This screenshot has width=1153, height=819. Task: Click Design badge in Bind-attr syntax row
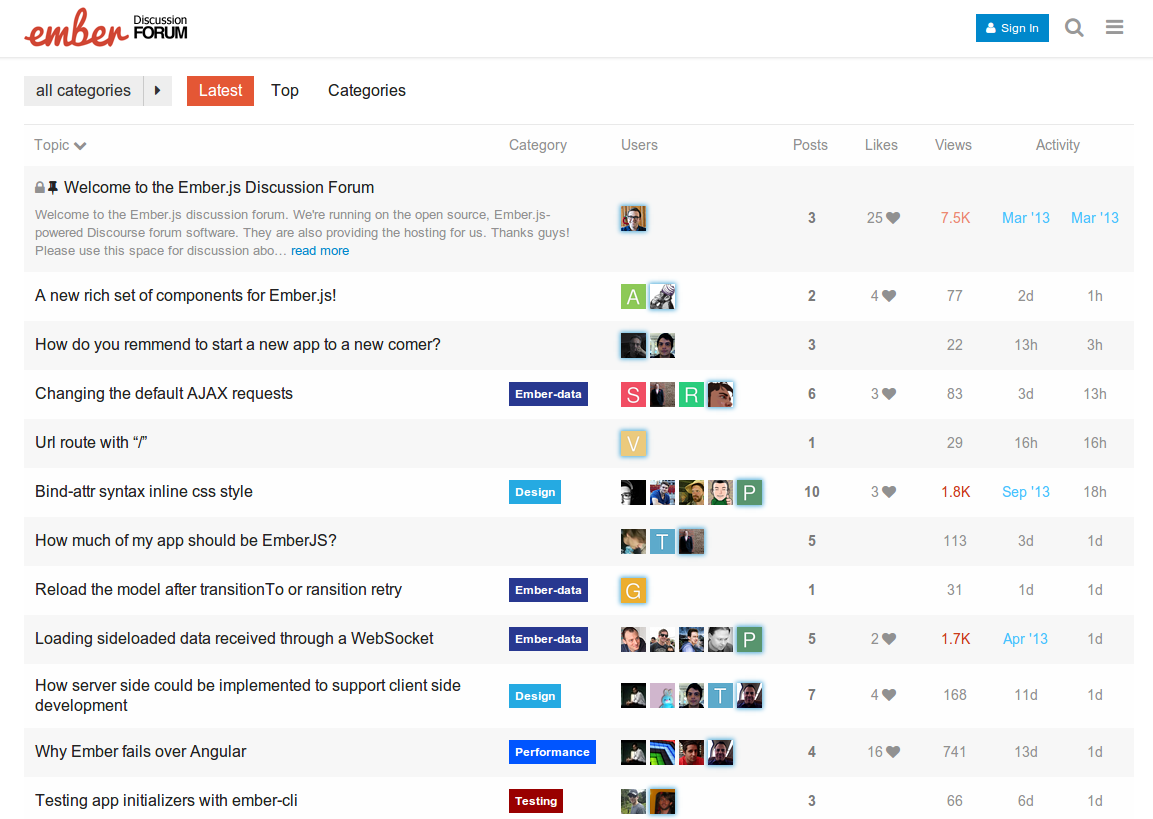click(x=535, y=492)
